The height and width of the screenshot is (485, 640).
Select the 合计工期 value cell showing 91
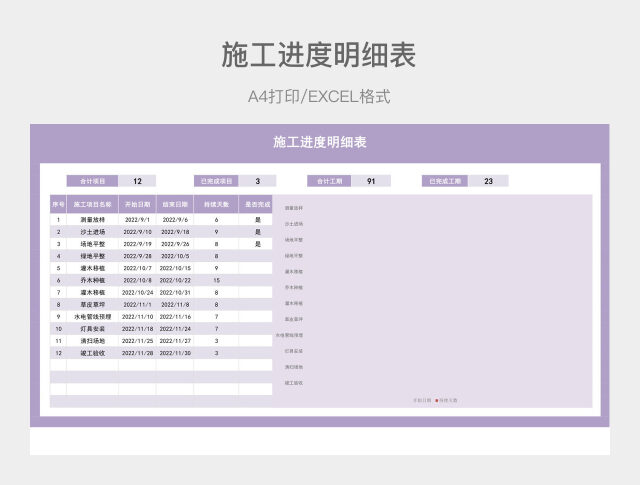(371, 181)
